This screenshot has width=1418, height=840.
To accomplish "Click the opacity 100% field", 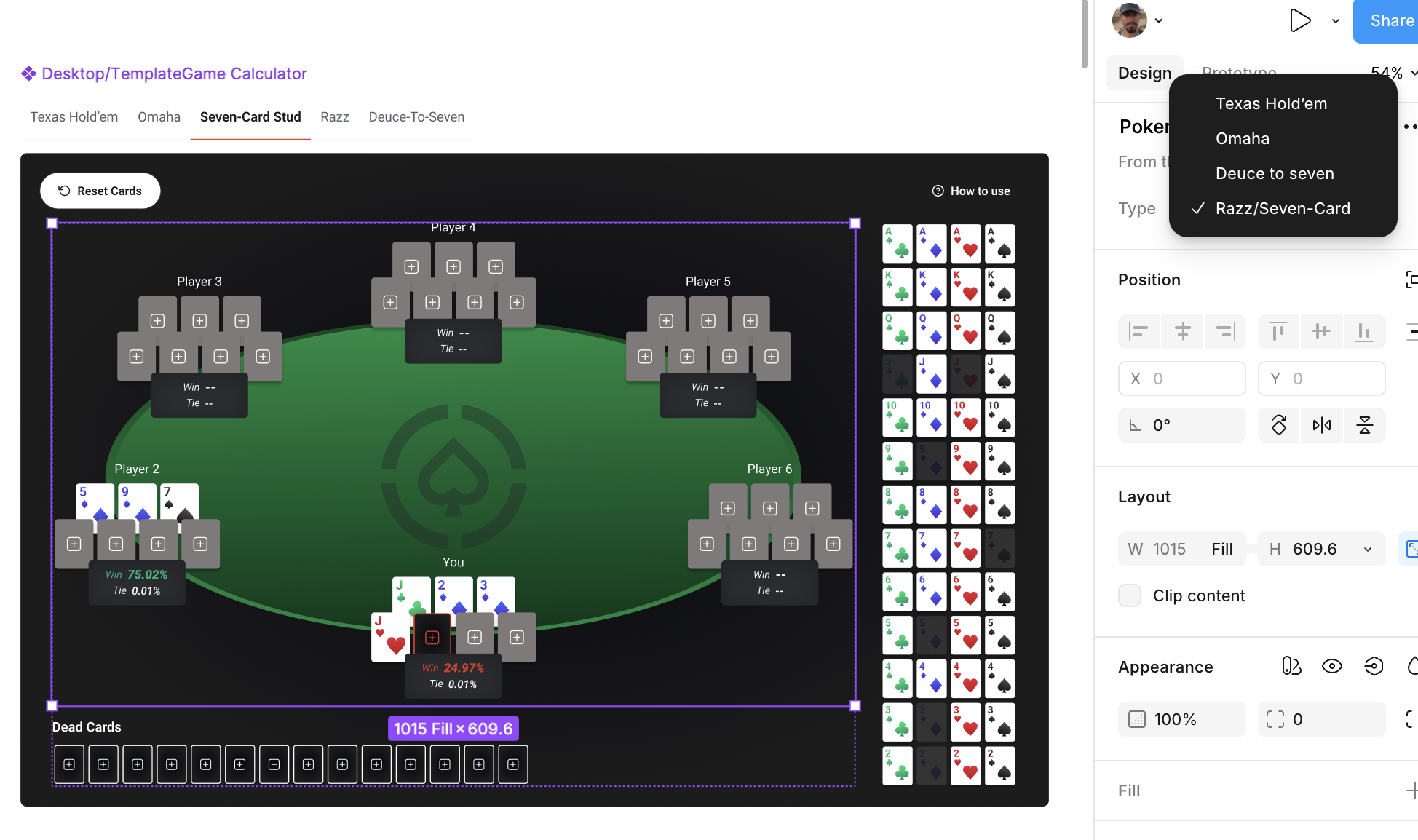I will pyautogui.click(x=1182, y=719).
